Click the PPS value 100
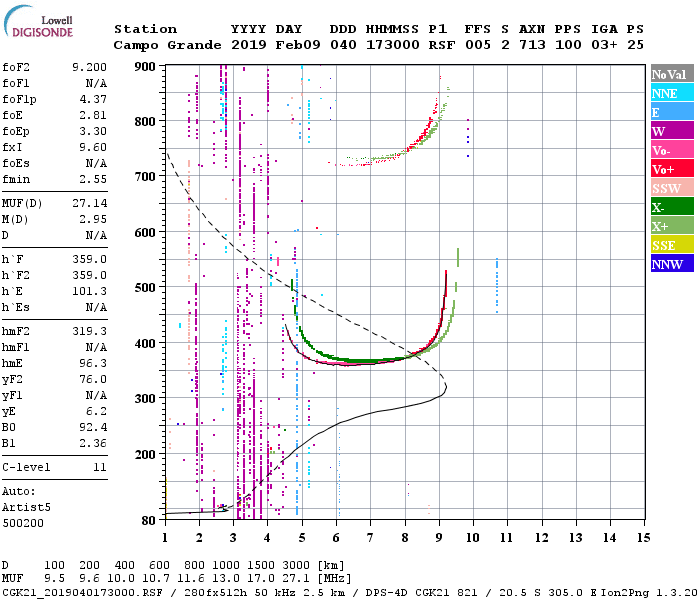Screen dimensions: 700x600 (x=568, y=45)
